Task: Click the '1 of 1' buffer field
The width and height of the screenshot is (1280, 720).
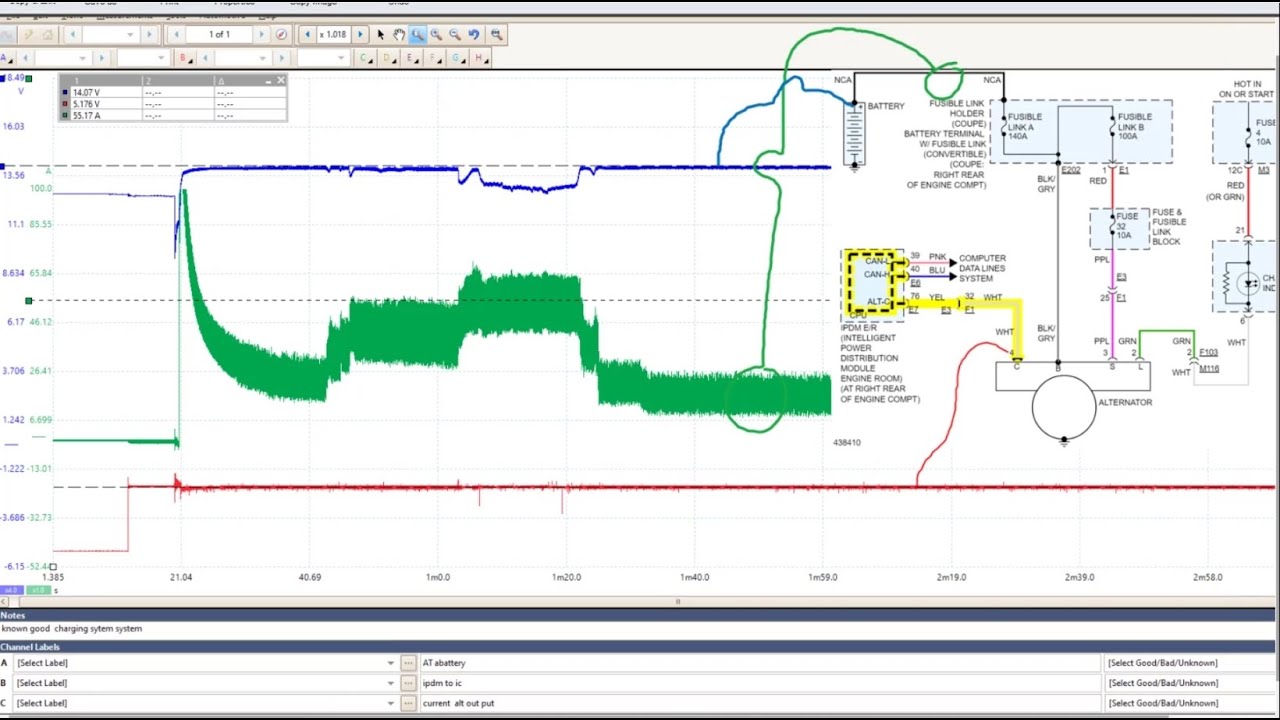Action: click(219, 34)
